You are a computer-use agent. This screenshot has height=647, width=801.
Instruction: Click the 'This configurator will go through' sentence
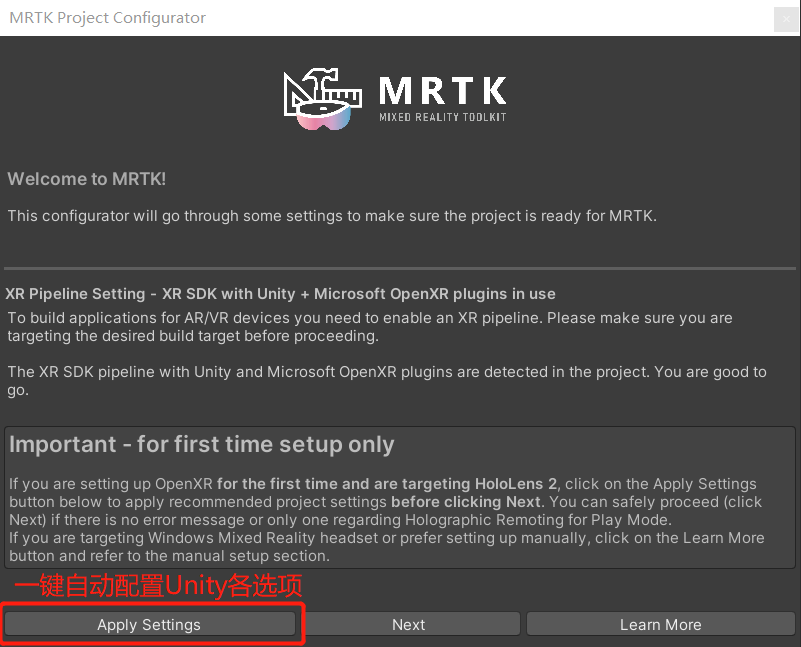click(332, 216)
